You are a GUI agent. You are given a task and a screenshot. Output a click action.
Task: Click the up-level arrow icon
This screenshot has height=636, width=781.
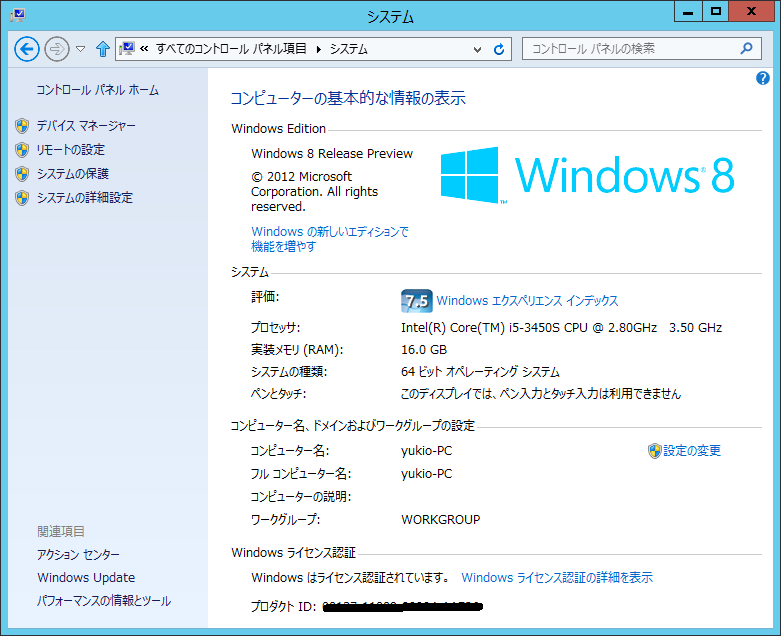coord(102,49)
